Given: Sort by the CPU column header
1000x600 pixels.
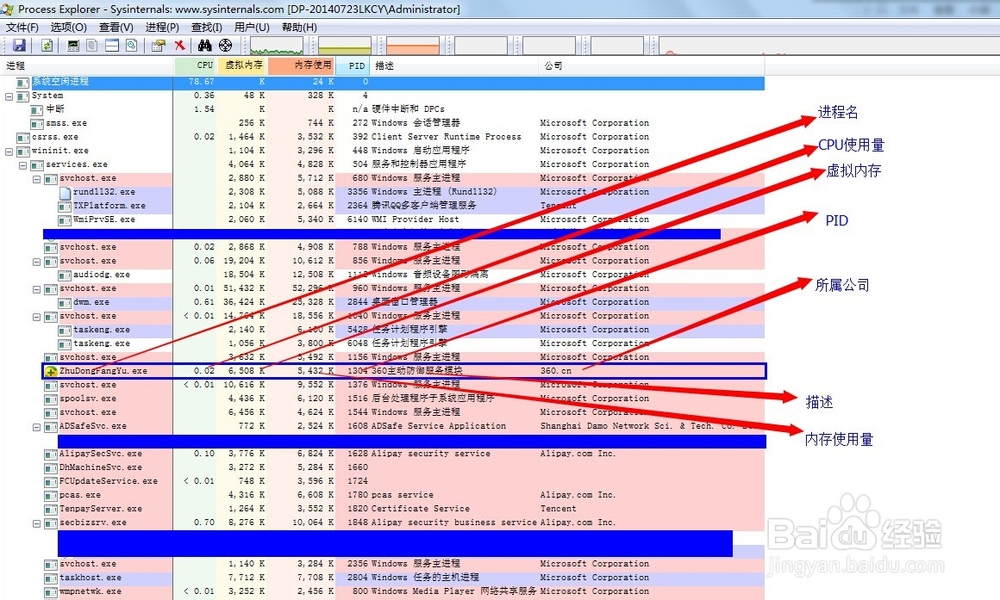Looking at the screenshot, I should 195,66.
